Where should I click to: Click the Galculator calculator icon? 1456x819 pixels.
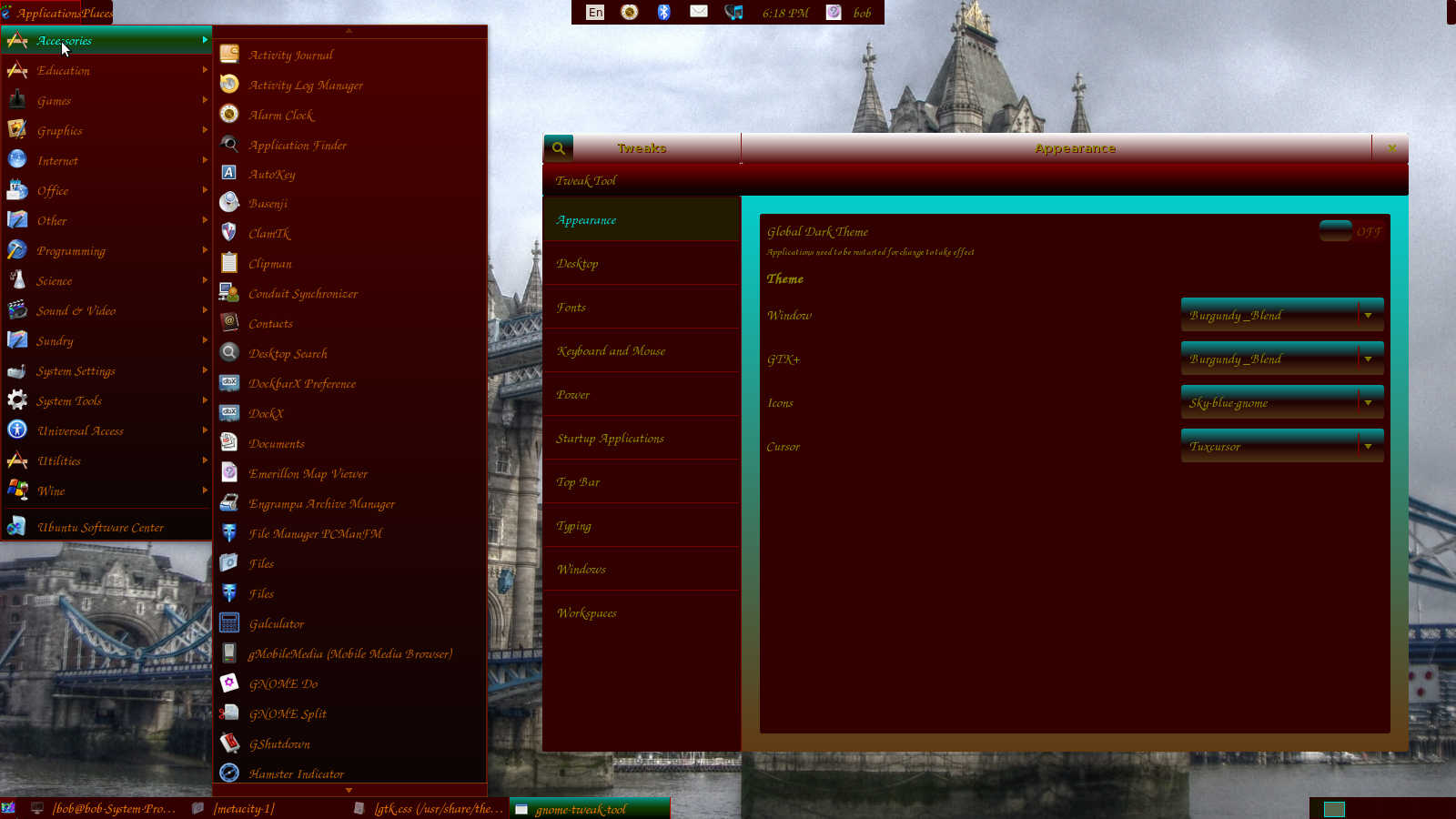229,622
